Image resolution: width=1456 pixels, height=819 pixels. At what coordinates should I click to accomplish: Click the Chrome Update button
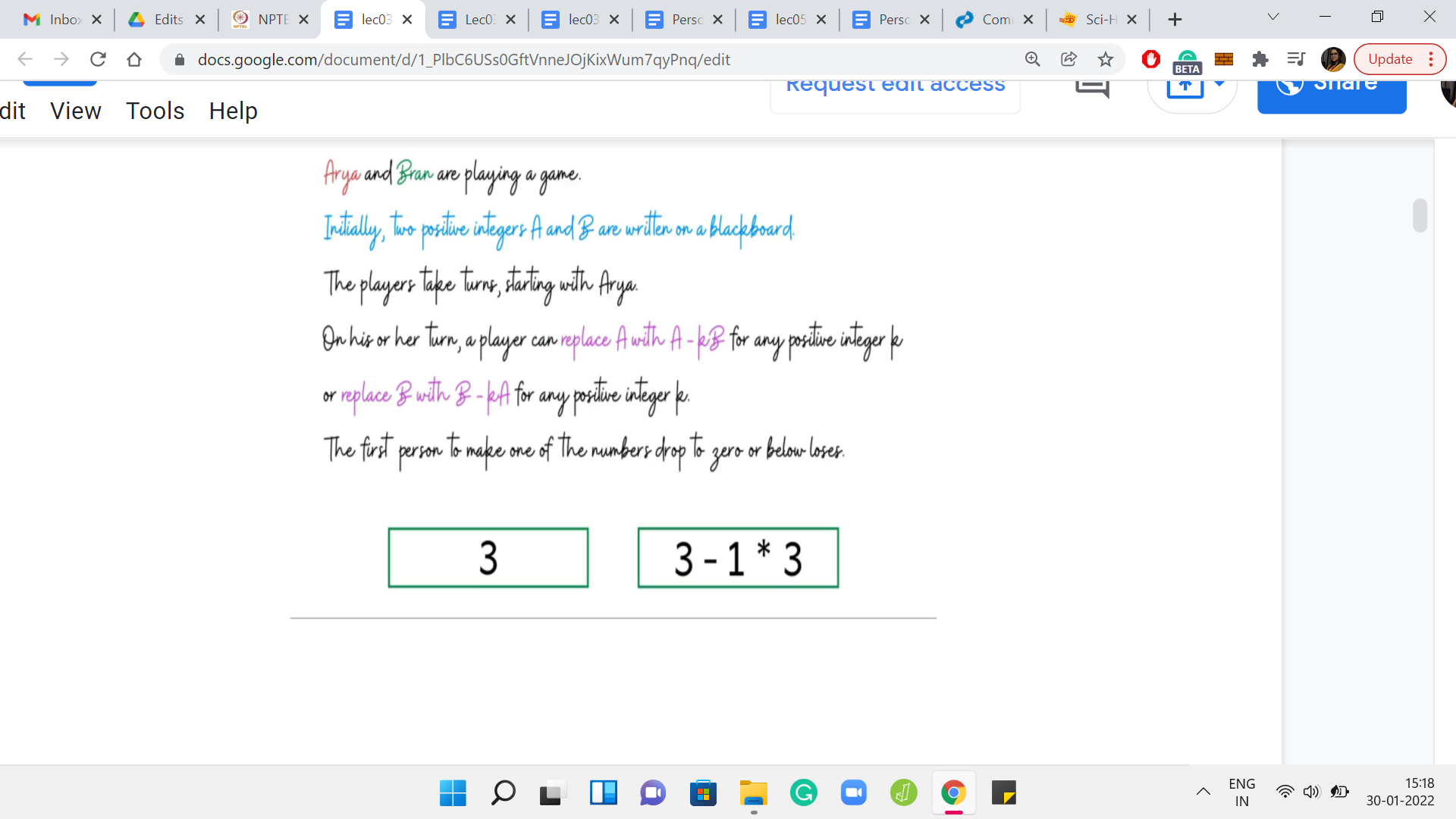(1390, 59)
